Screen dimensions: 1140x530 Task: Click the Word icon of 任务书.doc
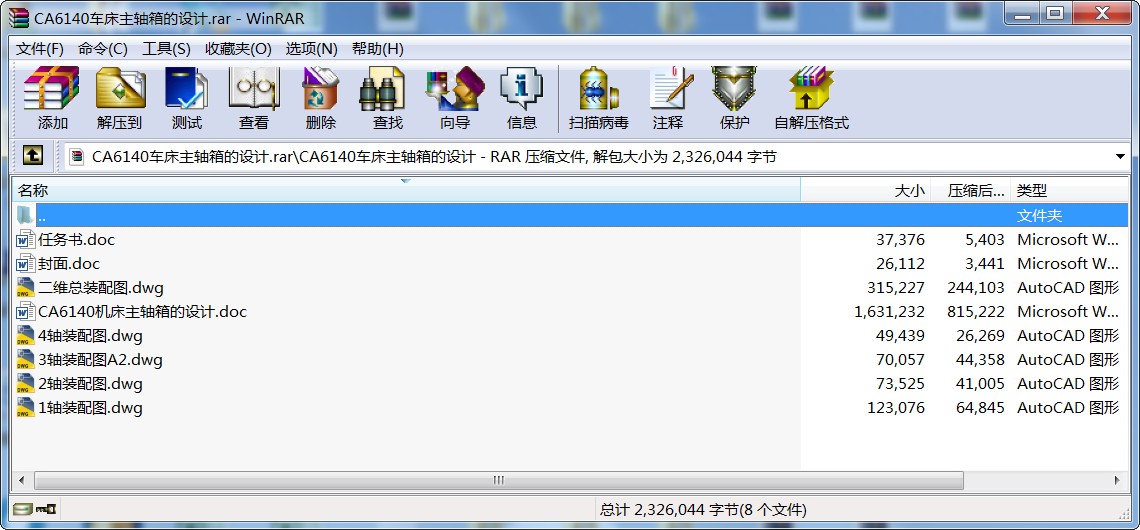point(25,239)
